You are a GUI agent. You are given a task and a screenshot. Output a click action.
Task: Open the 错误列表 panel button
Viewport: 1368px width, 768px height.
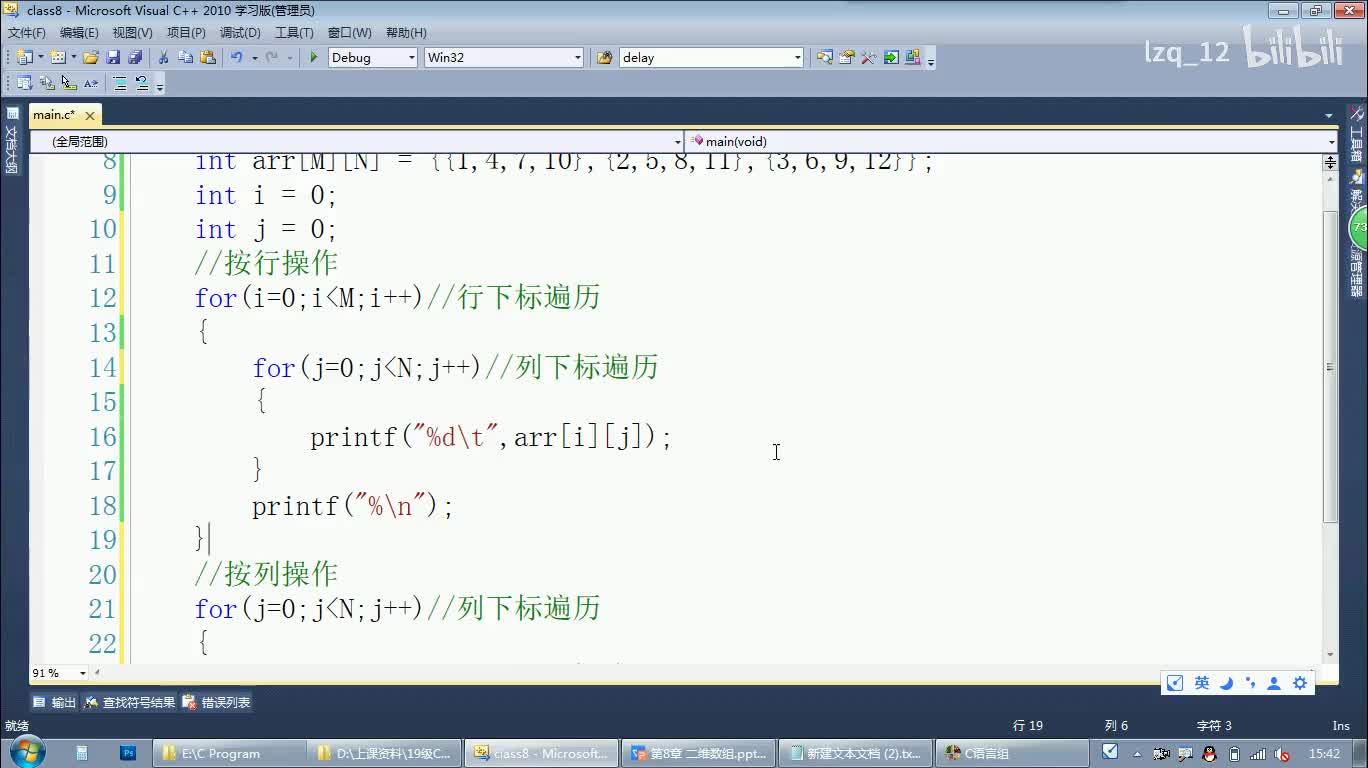217,703
